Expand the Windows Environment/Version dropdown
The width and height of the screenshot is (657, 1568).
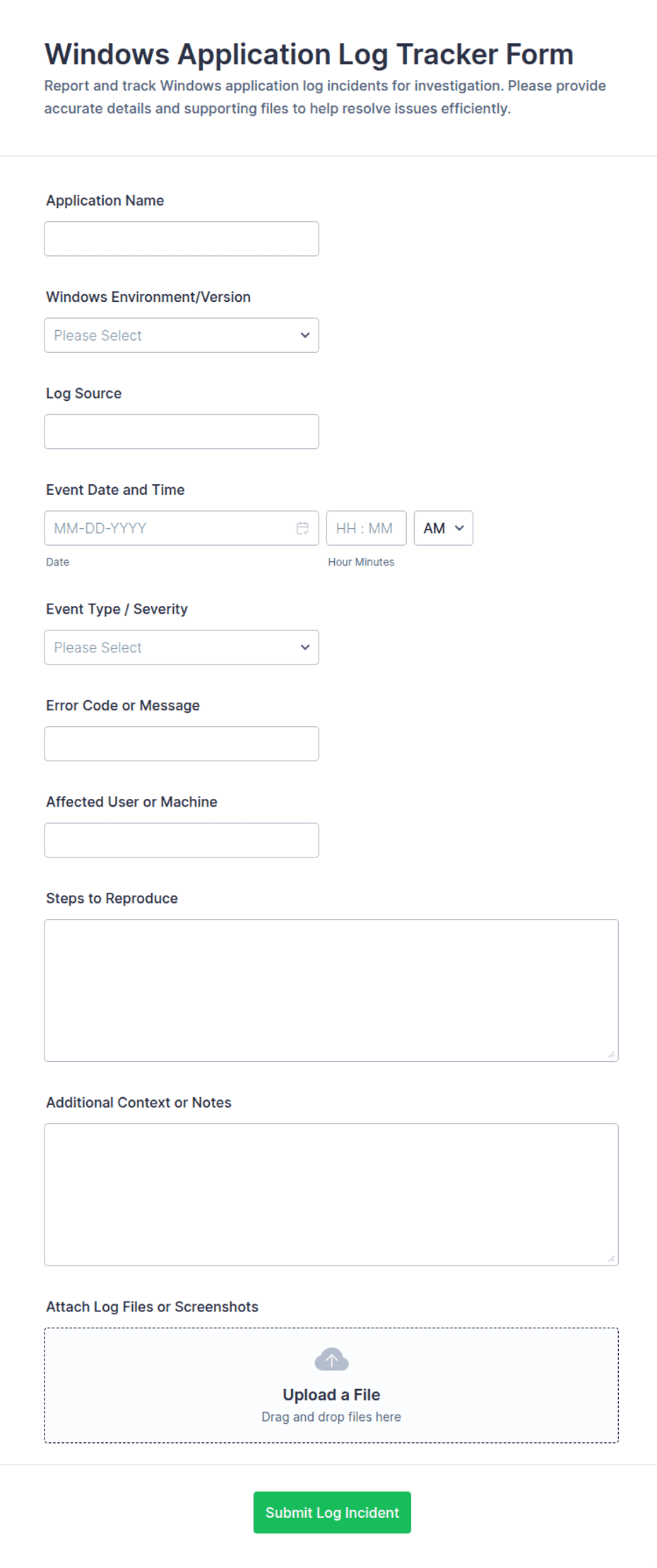point(182,335)
